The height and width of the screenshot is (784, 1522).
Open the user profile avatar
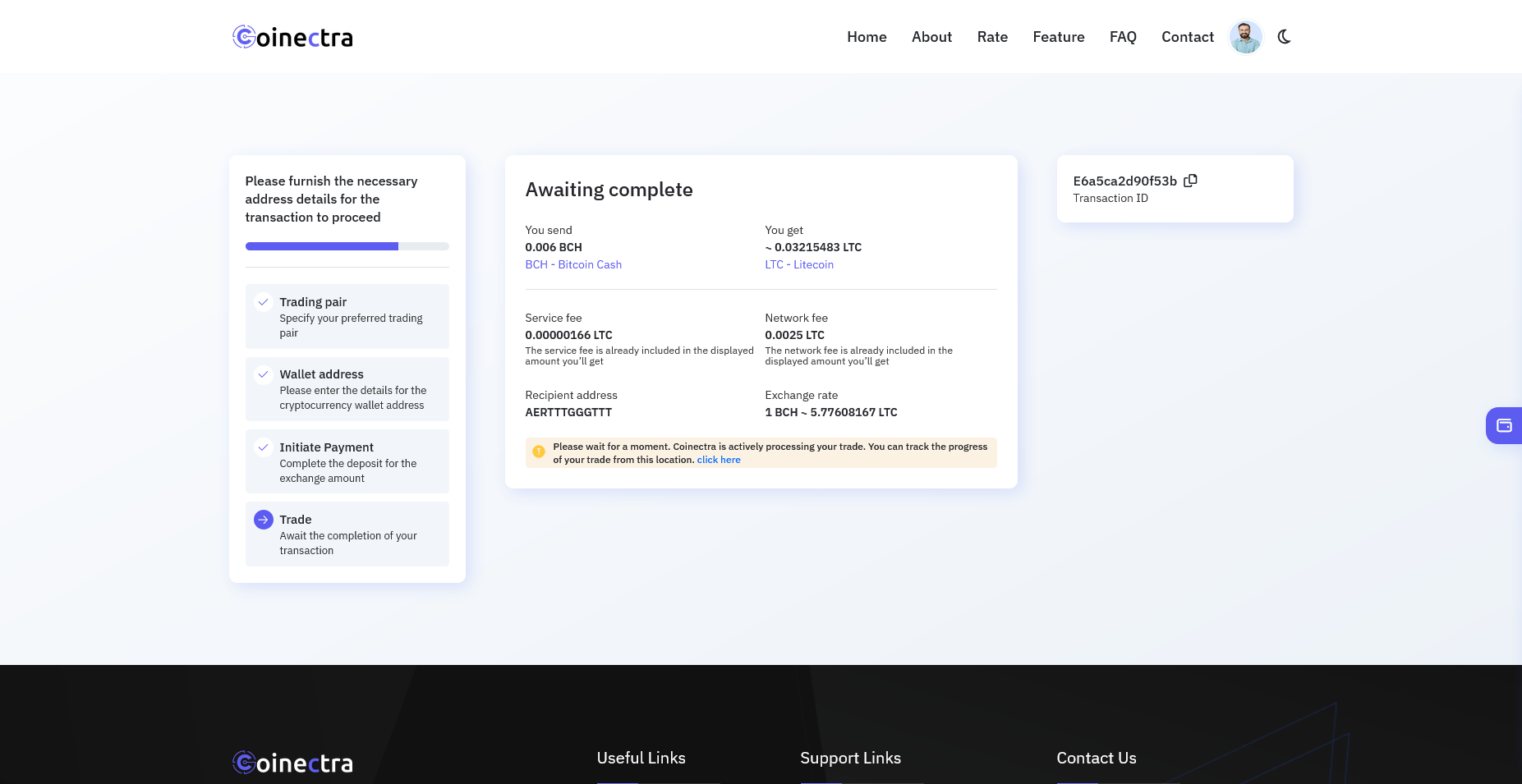(1245, 37)
